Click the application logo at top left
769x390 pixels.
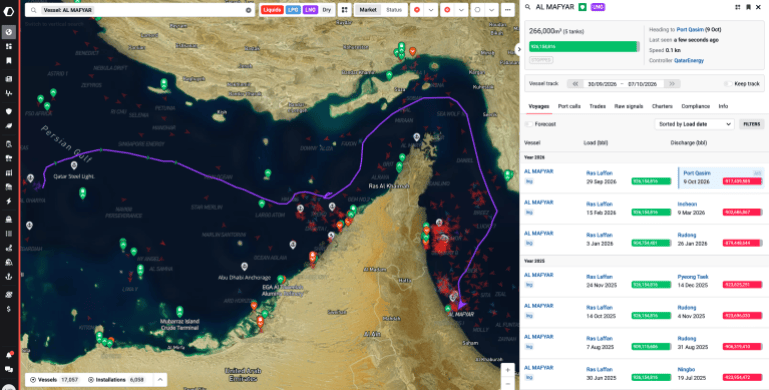tap(8, 11)
